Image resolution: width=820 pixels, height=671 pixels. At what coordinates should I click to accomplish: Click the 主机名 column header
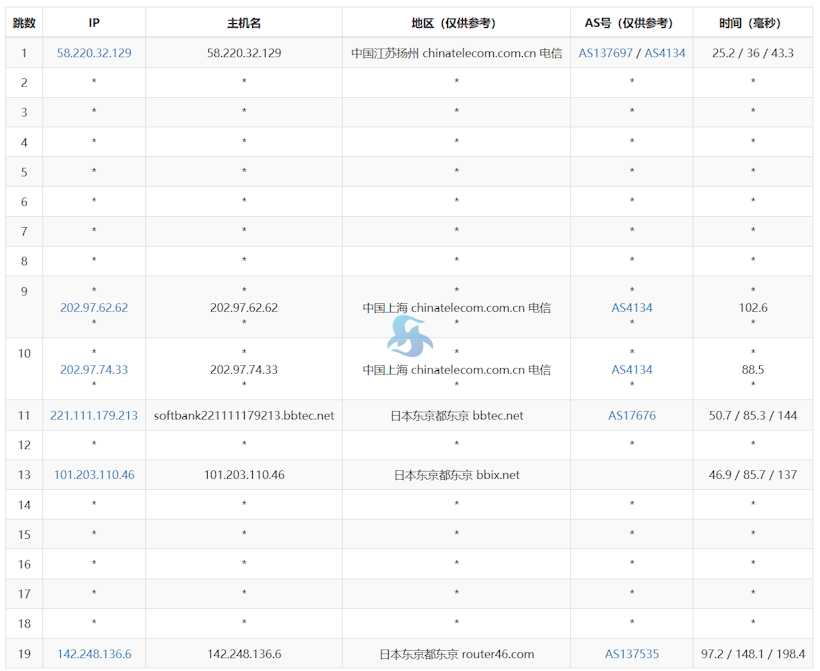coord(244,23)
